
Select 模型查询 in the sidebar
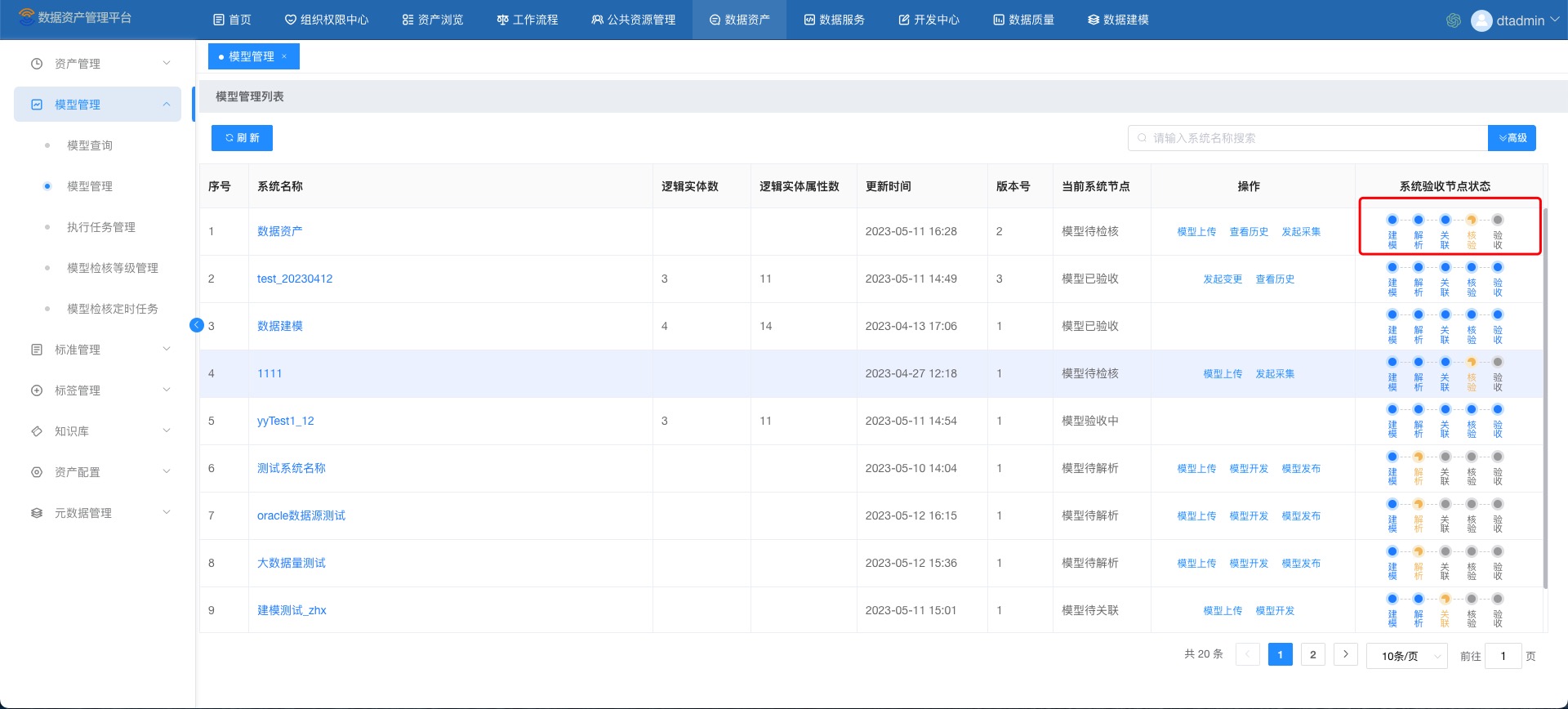pyautogui.click(x=90, y=145)
